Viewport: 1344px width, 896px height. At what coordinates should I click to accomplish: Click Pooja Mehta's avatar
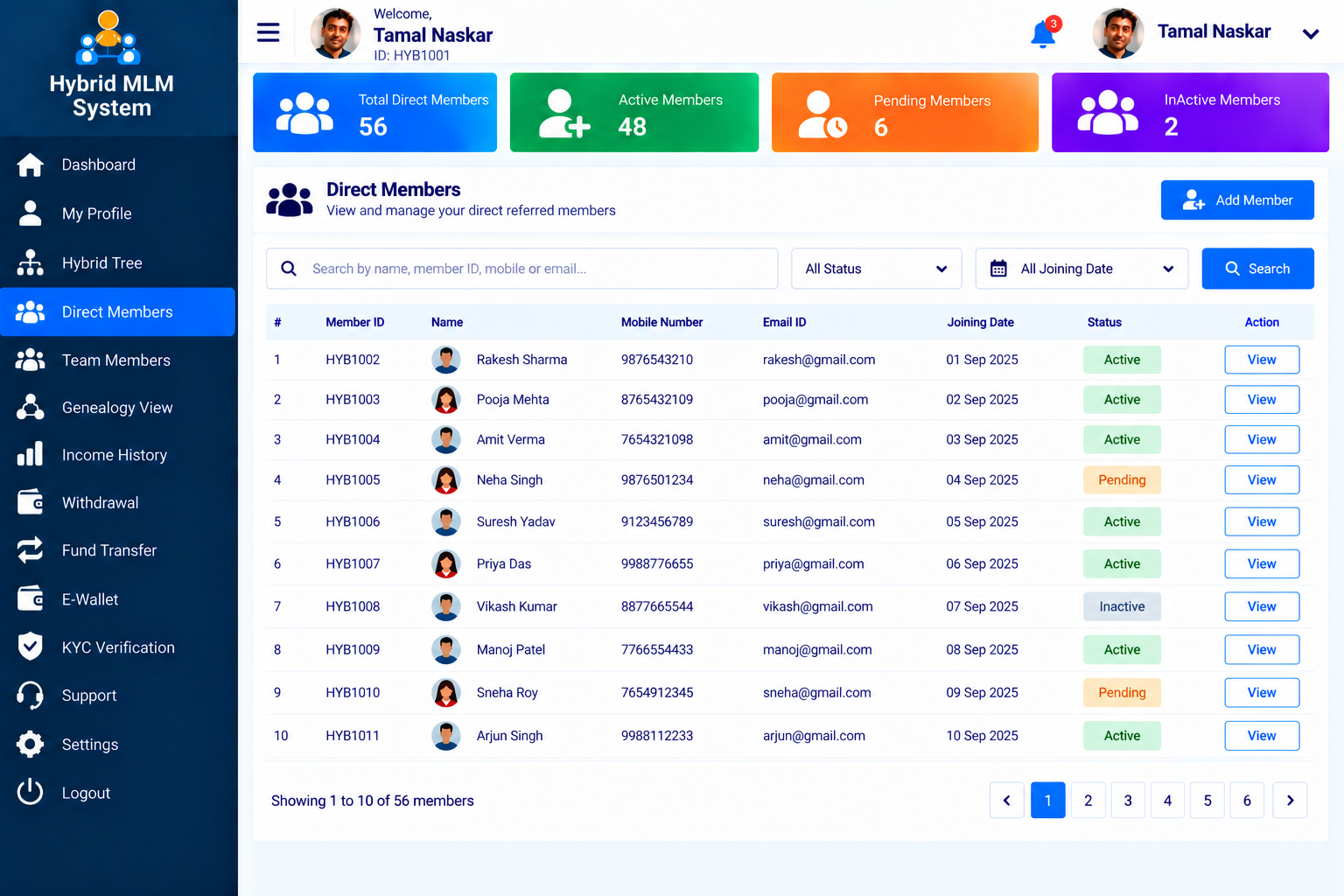pyautogui.click(x=446, y=400)
